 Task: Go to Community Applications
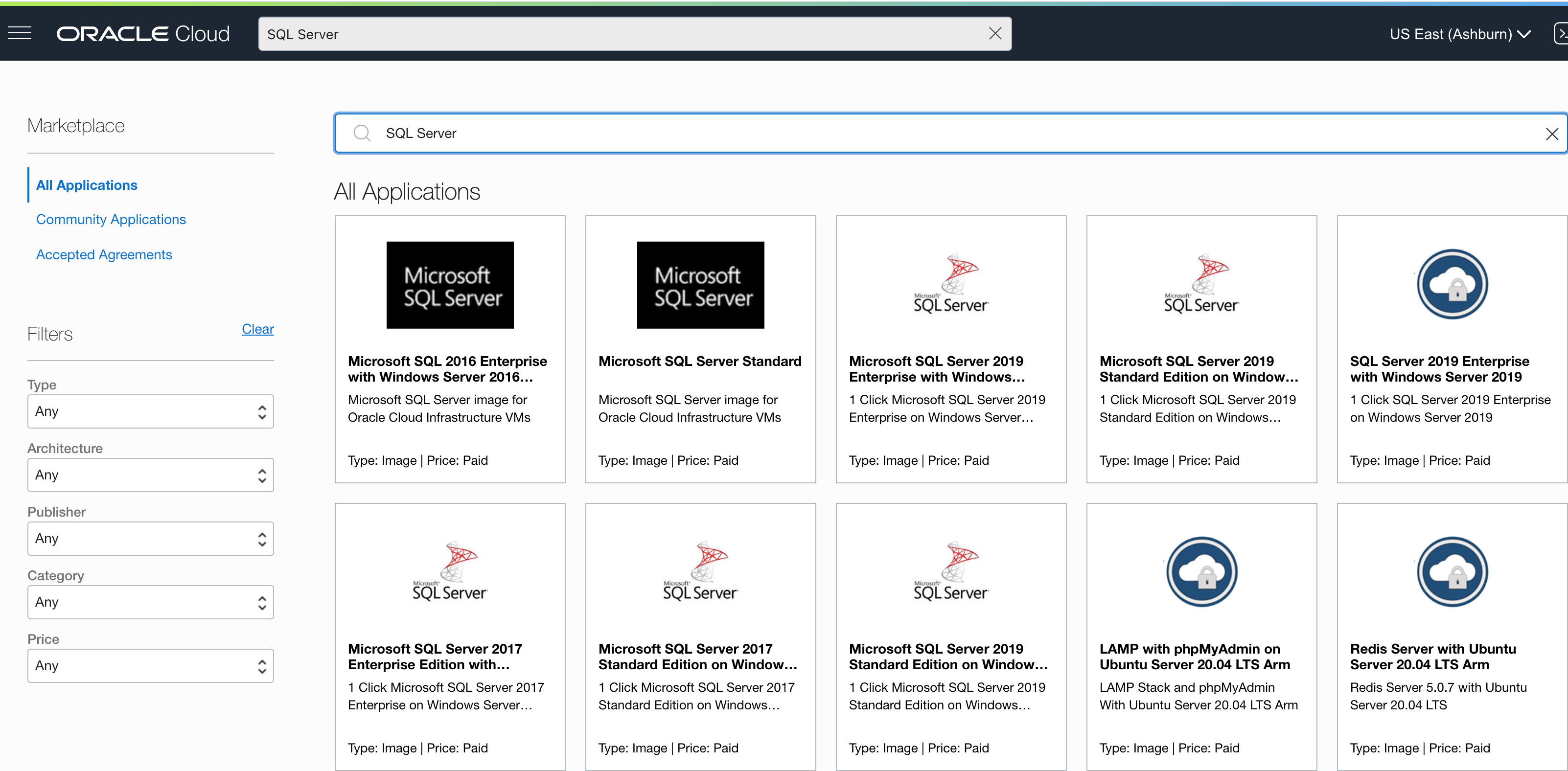(111, 219)
